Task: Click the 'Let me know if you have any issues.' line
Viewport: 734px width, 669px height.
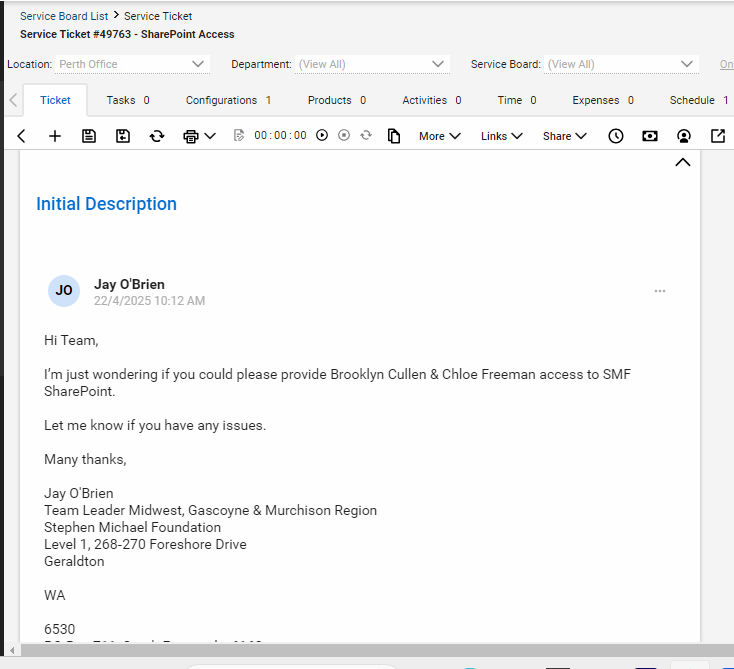Action: click(x=155, y=425)
